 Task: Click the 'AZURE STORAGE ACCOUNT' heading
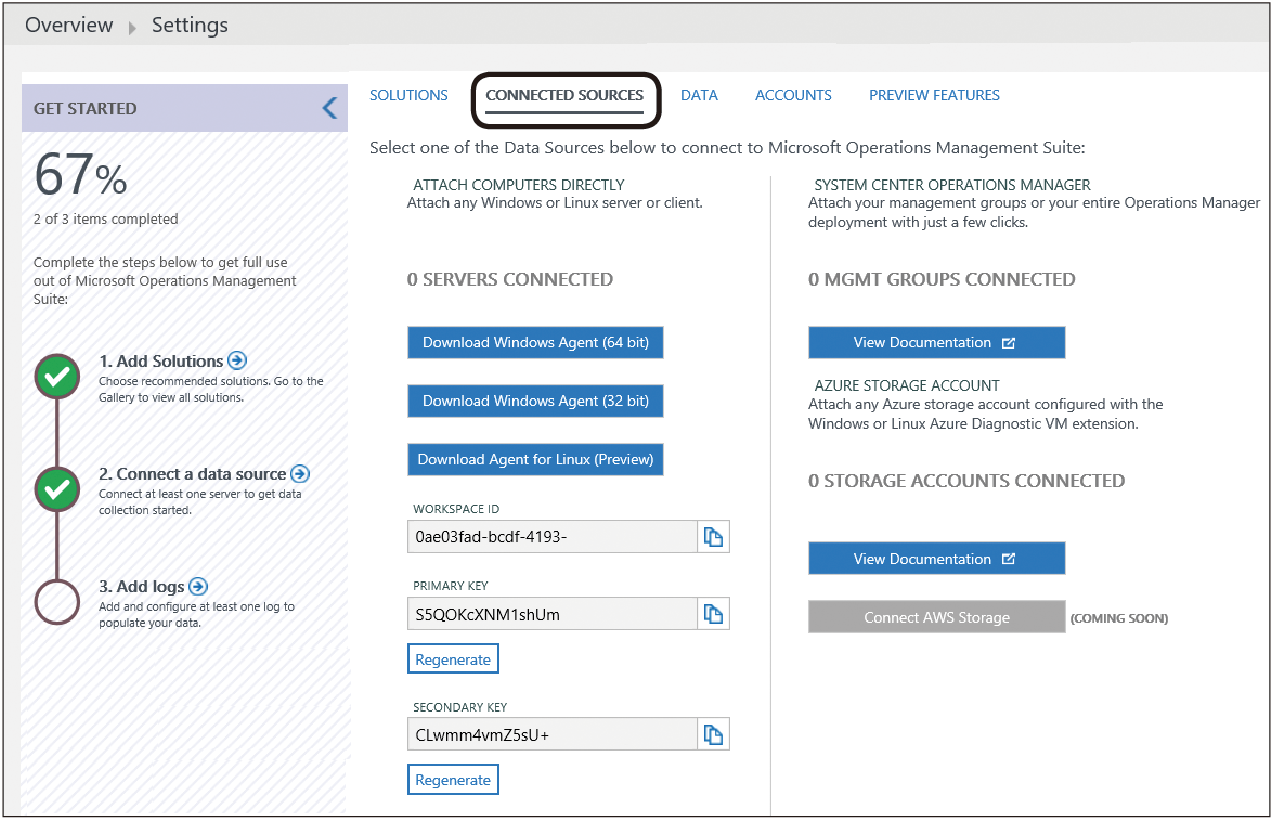[x=907, y=385]
